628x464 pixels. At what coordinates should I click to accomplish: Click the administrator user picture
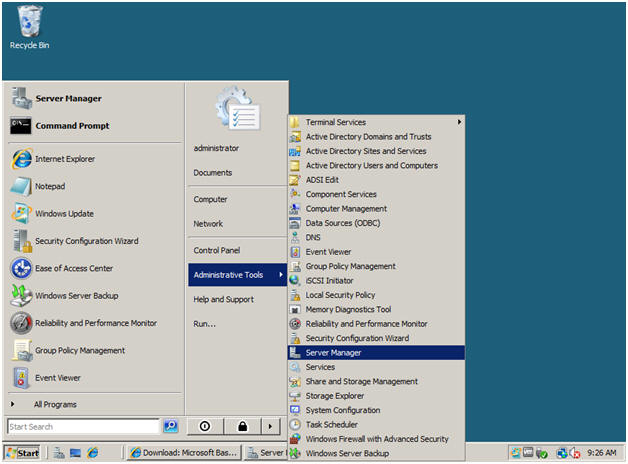(x=238, y=108)
